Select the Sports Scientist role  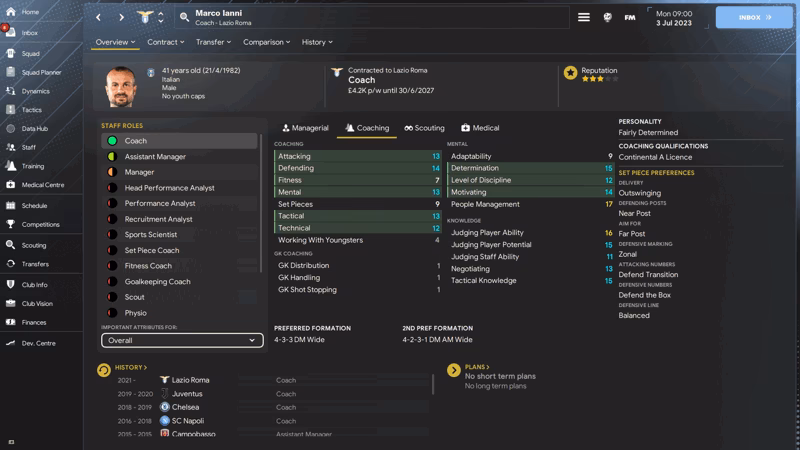(x=179, y=235)
